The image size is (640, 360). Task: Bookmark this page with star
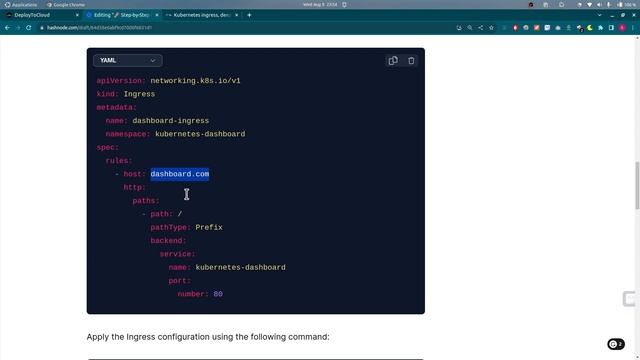click(491, 28)
